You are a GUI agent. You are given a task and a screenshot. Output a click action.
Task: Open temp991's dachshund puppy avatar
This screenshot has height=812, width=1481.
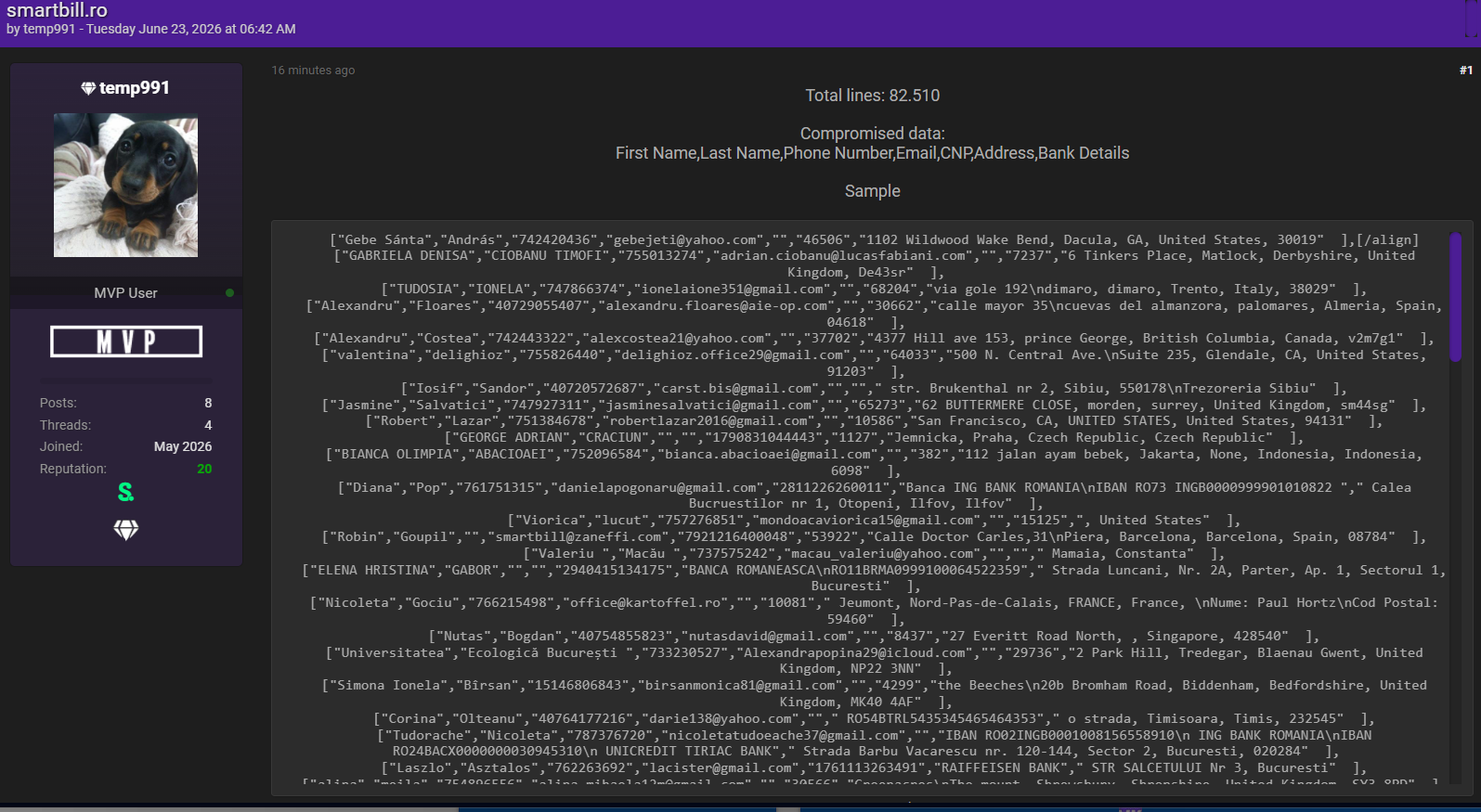(125, 186)
